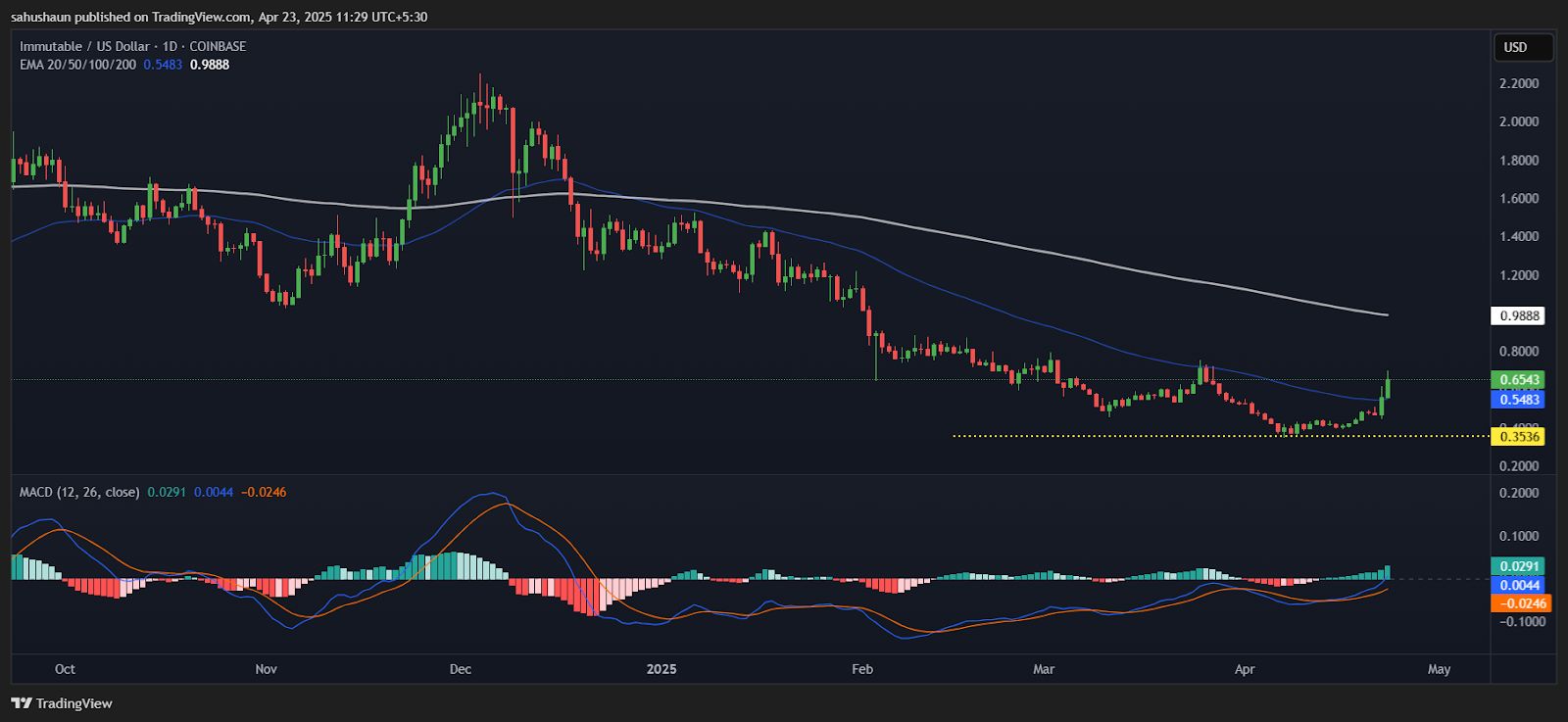
Task: Click the TradingView logo at the bottom
Action: 61,703
